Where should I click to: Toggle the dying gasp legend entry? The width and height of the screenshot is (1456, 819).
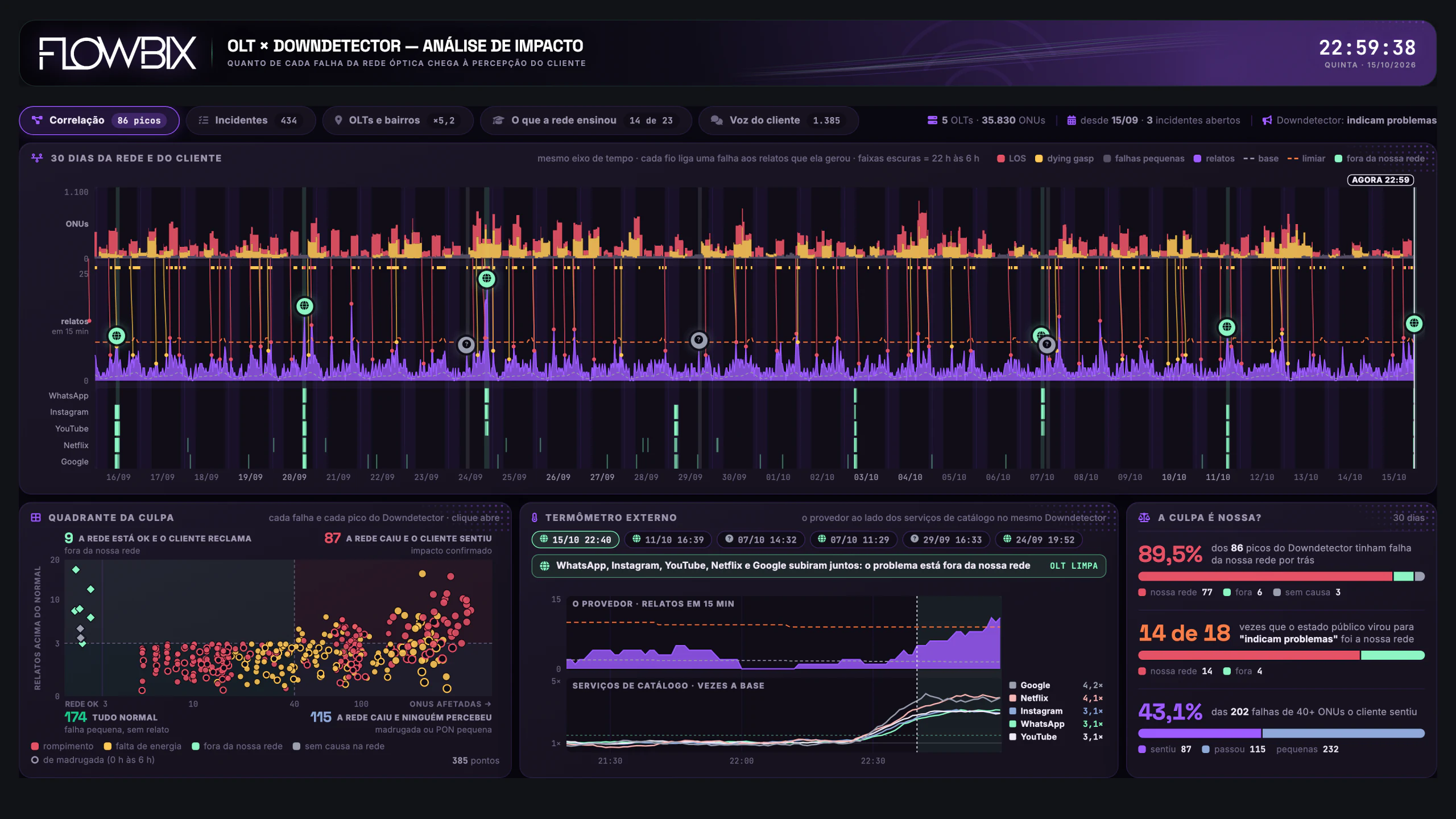tap(1064, 159)
